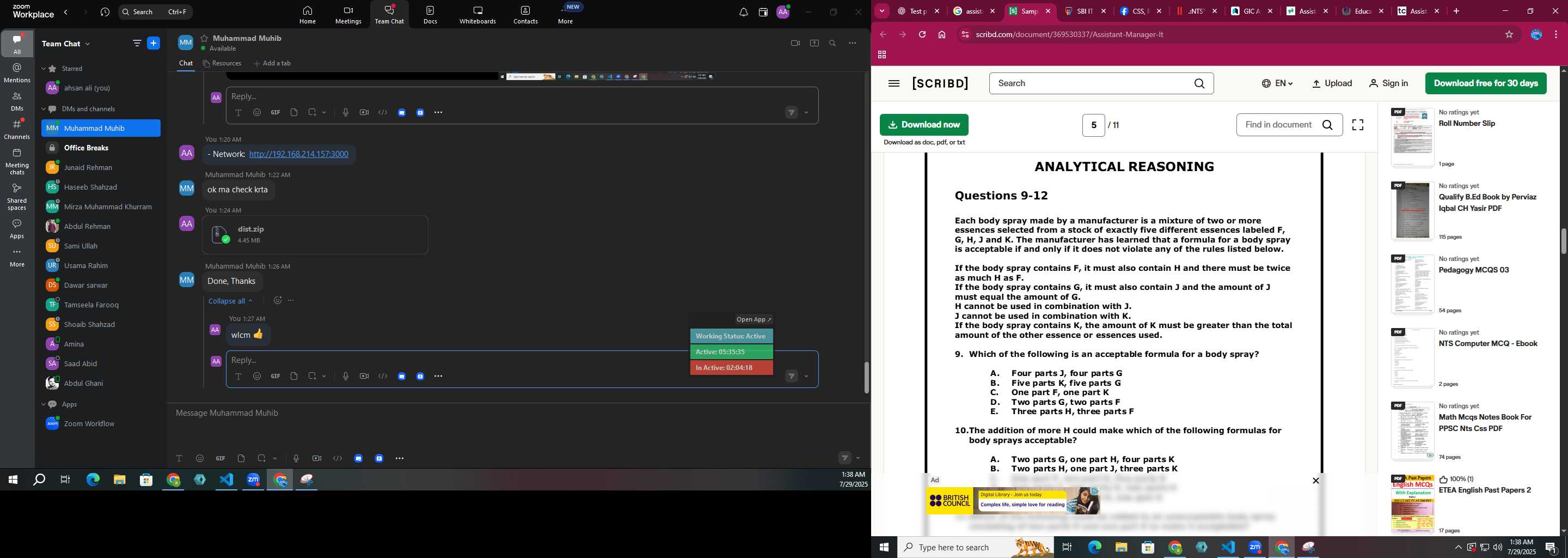The width and height of the screenshot is (1568, 558).
Task: Open Shared spaces in Zoom sidebar
Action: pyautogui.click(x=17, y=197)
